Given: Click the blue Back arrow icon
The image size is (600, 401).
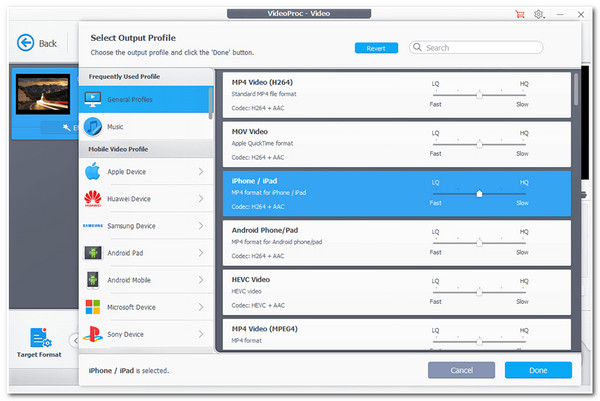Looking at the screenshot, I should [x=26, y=43].
